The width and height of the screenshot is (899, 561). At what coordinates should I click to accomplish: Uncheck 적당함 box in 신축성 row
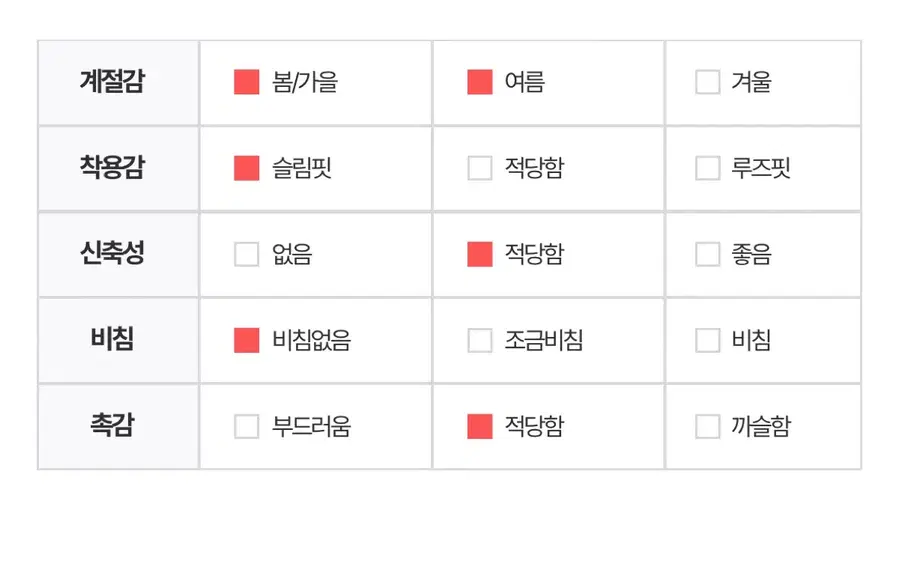click(x=480, y=254)
